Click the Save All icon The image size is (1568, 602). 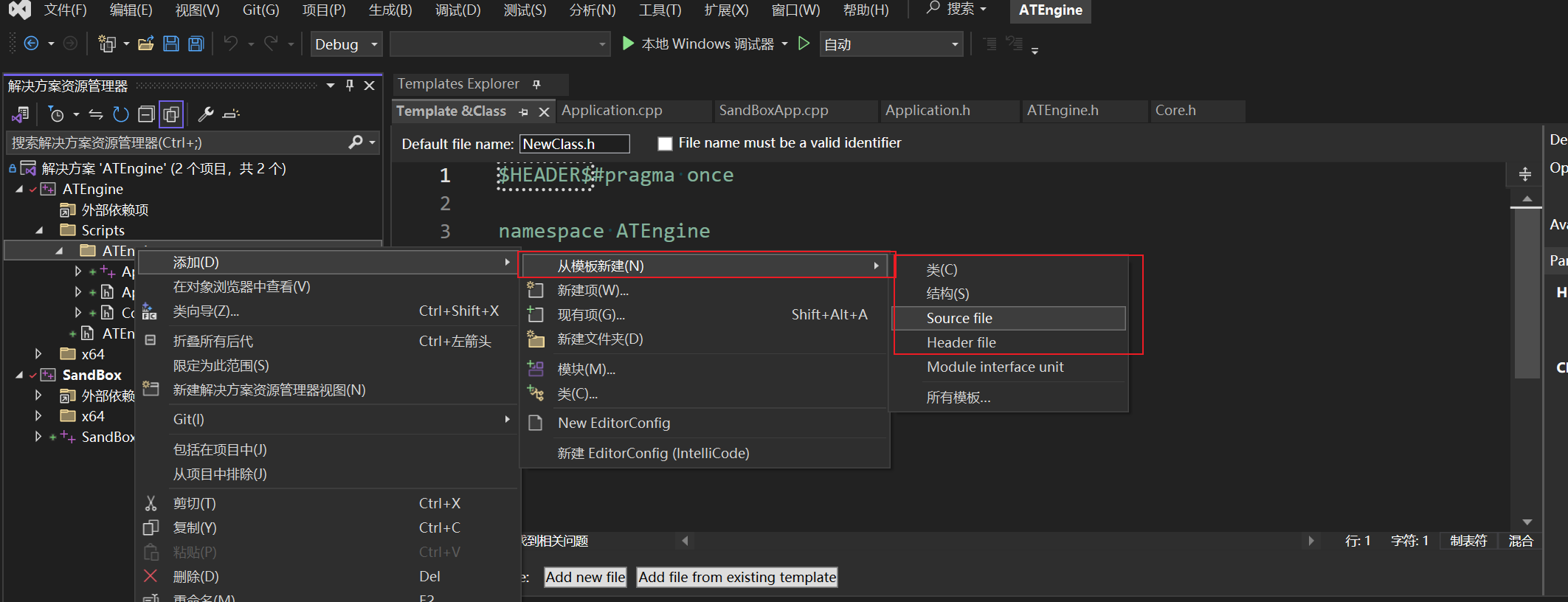tap(196, 44)
